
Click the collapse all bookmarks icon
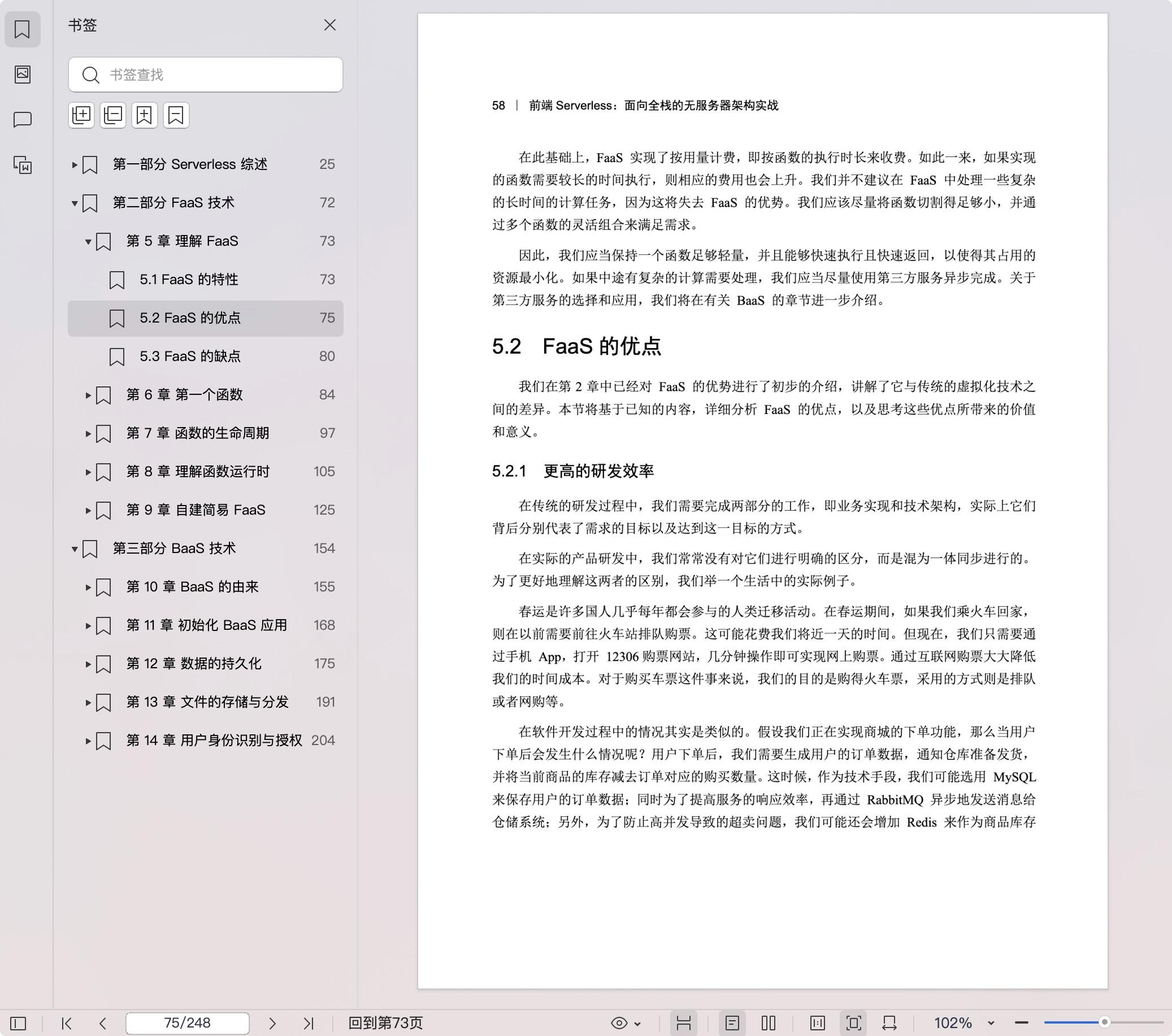coord(113,115)
